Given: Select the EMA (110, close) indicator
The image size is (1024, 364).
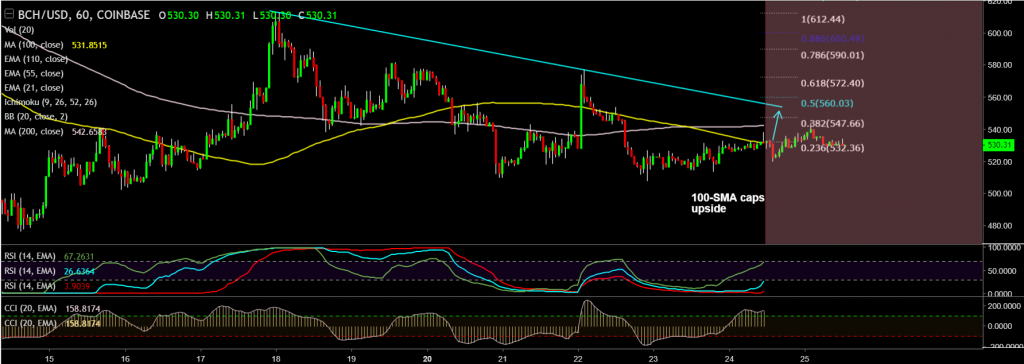Looking at the screenshot, I should [x=34, y=59].
